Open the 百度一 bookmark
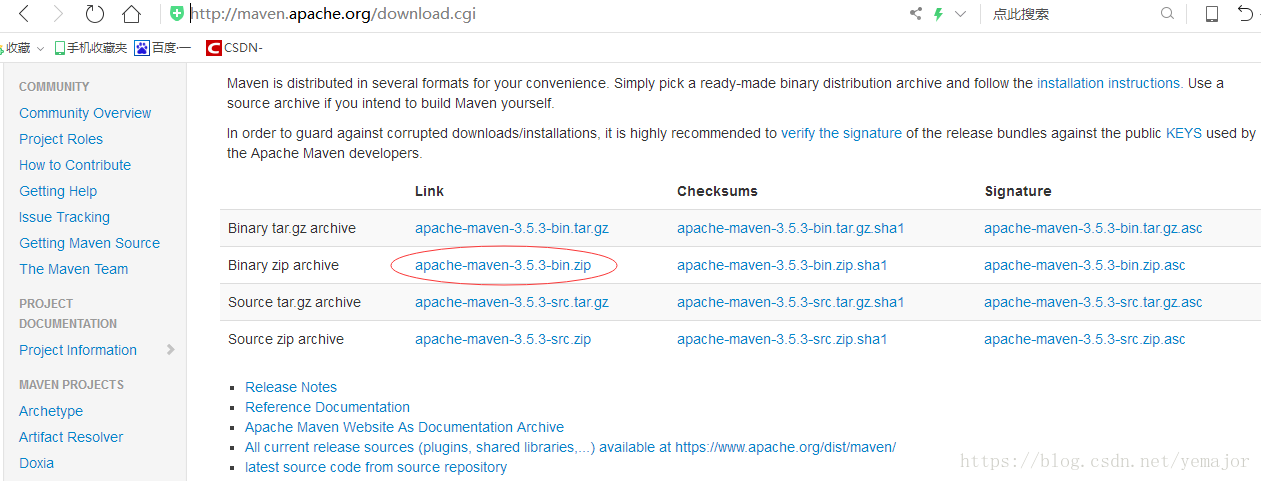 163,47
